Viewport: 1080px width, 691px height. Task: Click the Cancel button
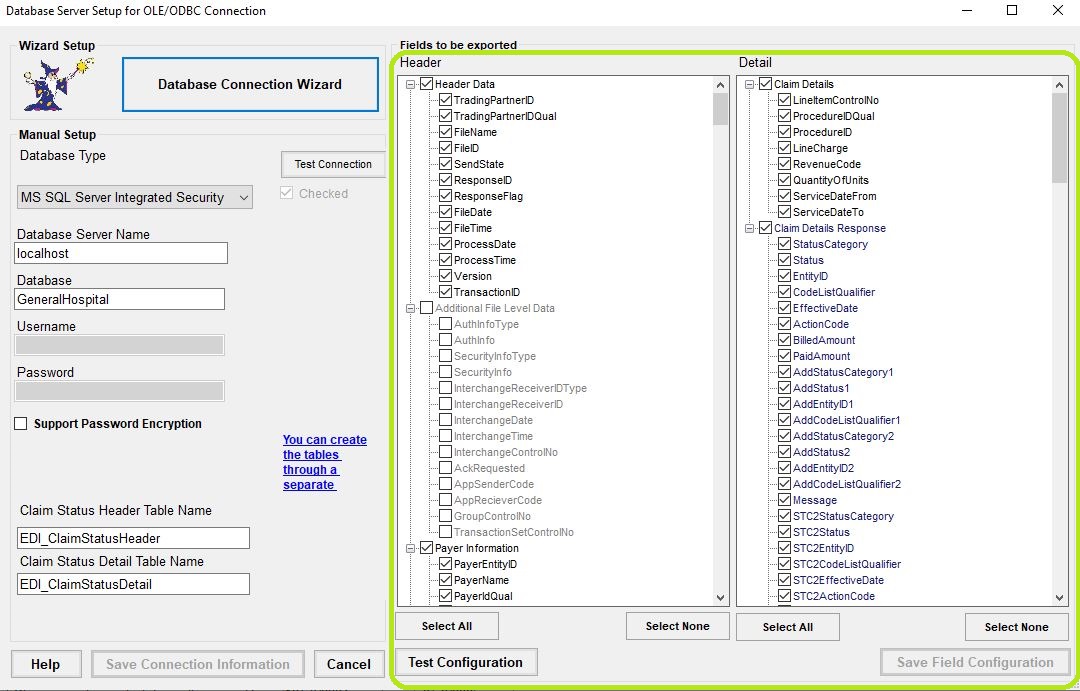point(349,664)
